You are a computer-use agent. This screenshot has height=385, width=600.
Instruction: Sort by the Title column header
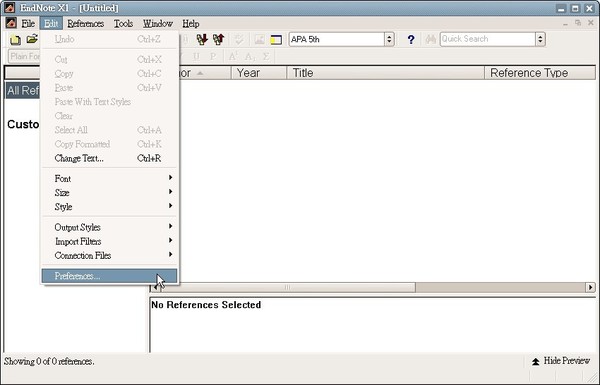pos(386,73)
